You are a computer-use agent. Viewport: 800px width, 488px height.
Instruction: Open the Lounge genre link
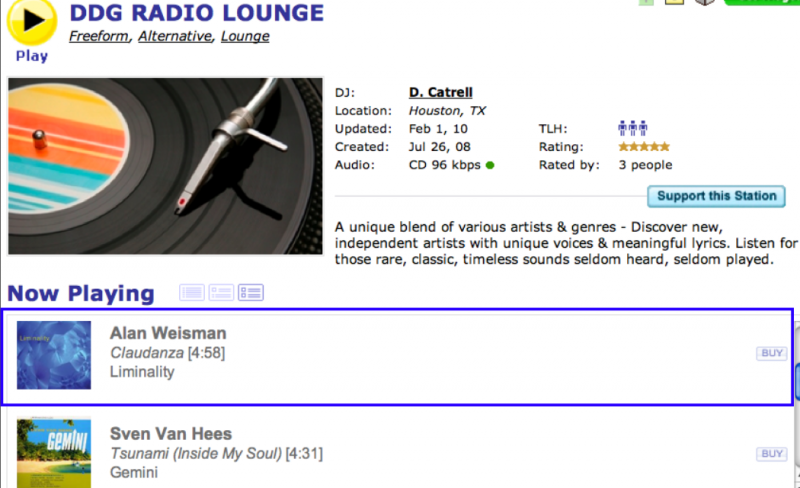245,37
